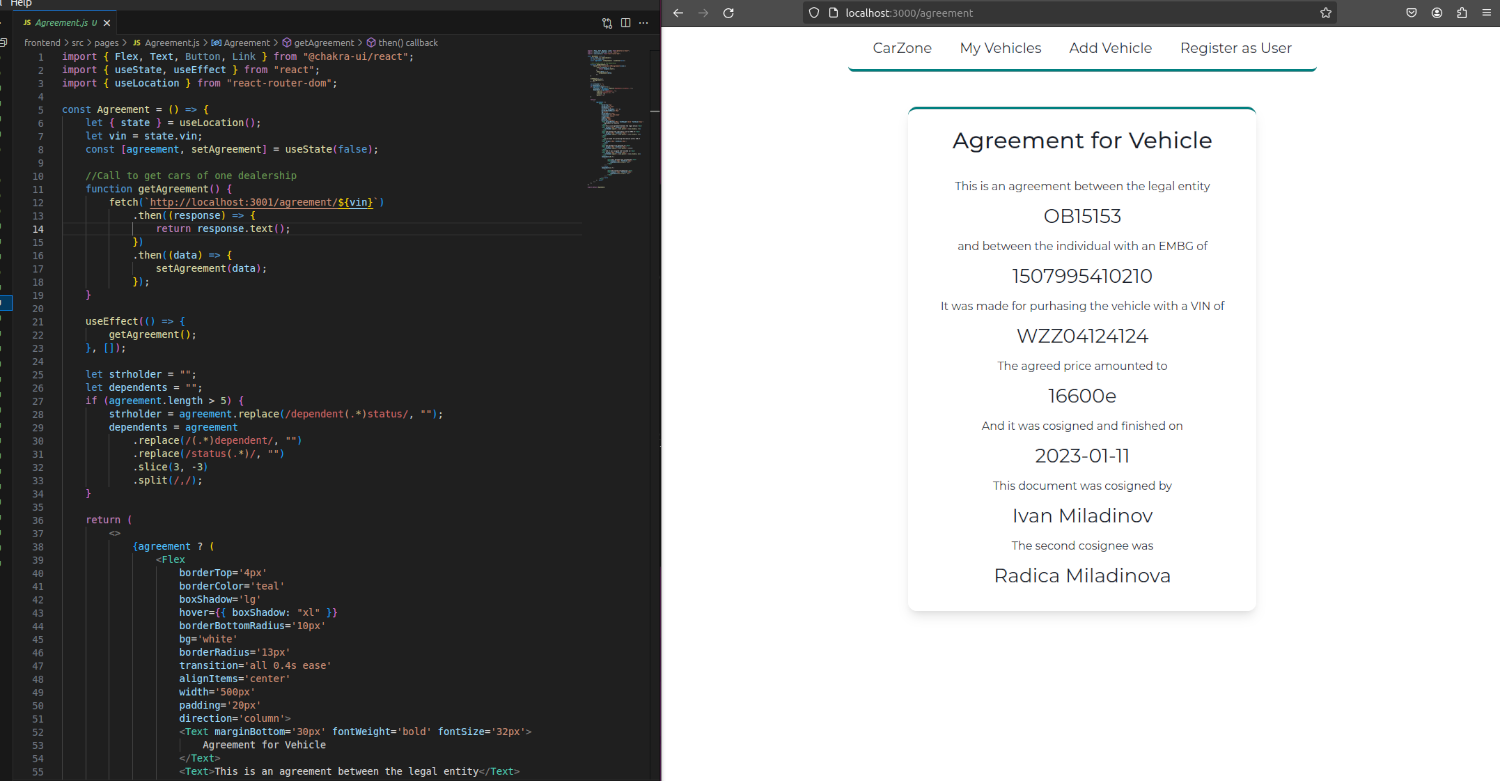Expand the getAgreement breadcrumb

coord(324,43)
